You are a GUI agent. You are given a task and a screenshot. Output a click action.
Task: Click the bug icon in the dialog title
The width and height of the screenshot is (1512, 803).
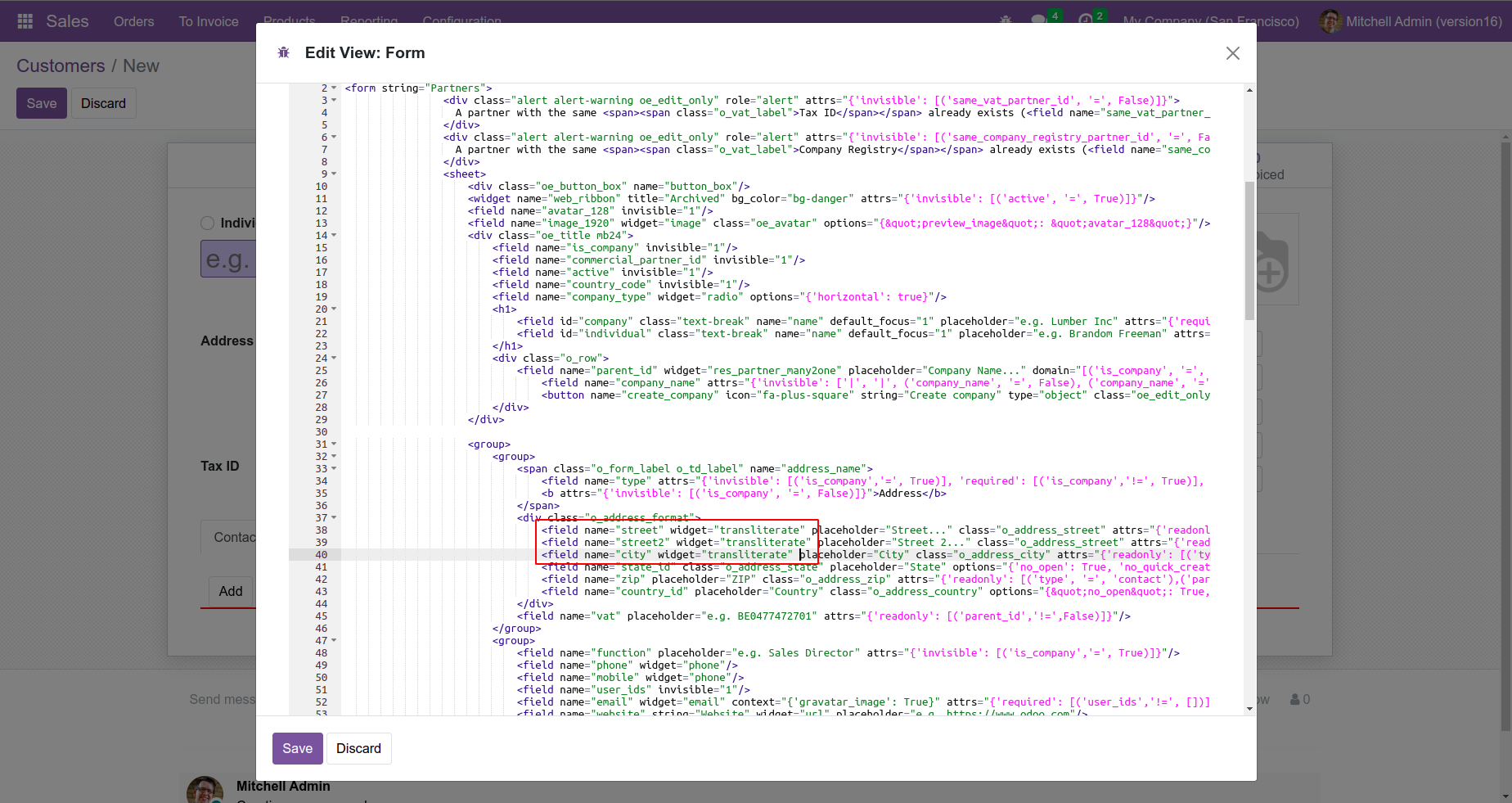coord(284,53)
